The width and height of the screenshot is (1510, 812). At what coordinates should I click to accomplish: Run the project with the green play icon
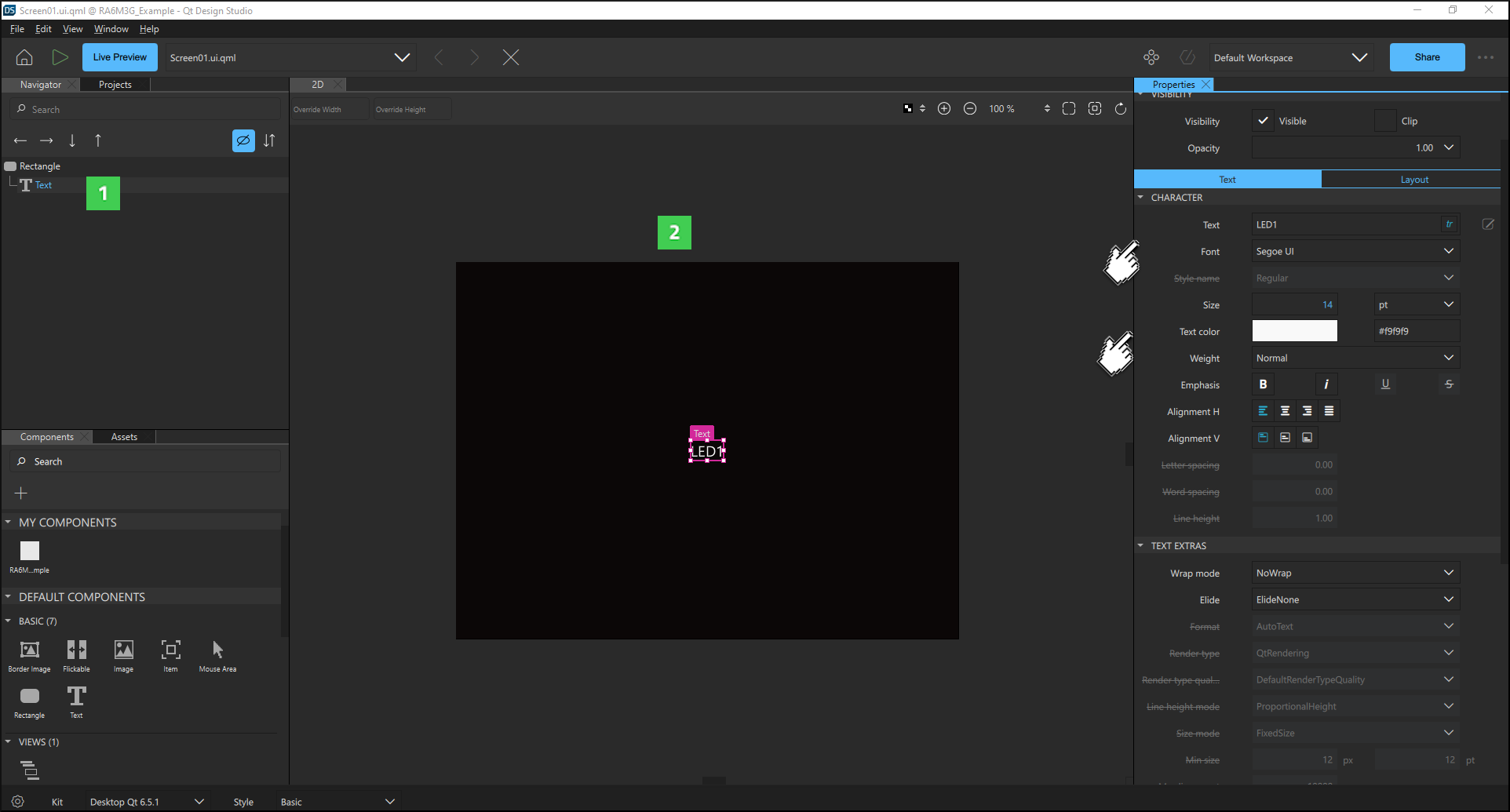coord(60,57)
